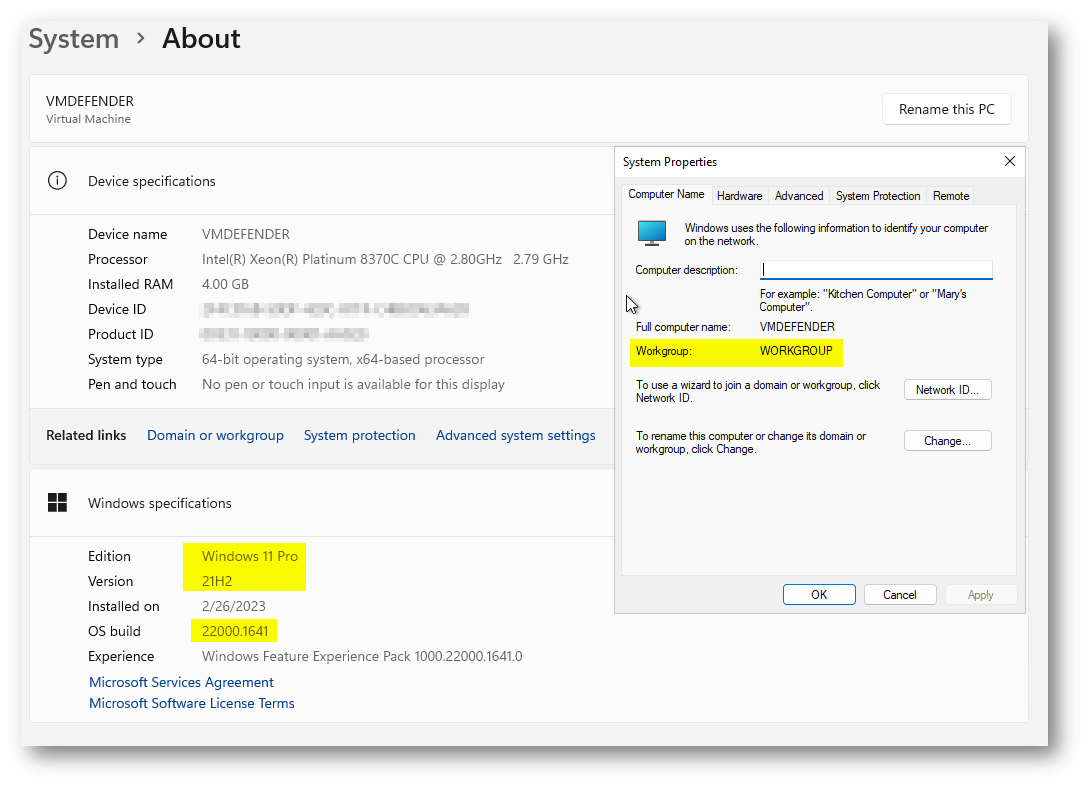Image resolution: width=1090 pixels, height=788 pixels.
Task: Click the Rename this PC button
Action: pyautogui.click(x=946, y=109)
